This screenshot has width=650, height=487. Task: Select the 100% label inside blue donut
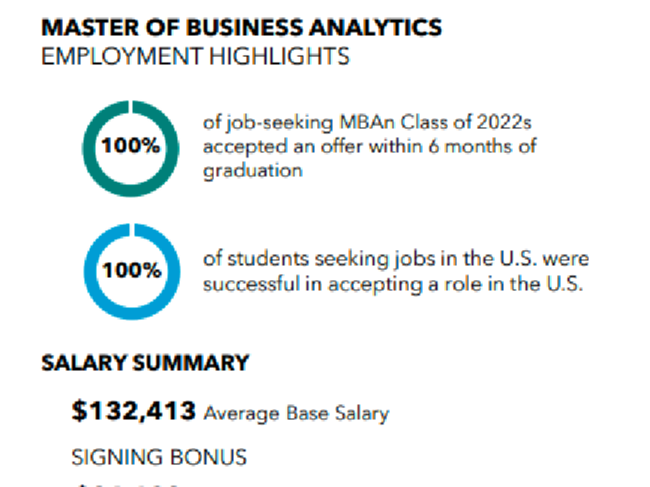click(x=131, y=270)
